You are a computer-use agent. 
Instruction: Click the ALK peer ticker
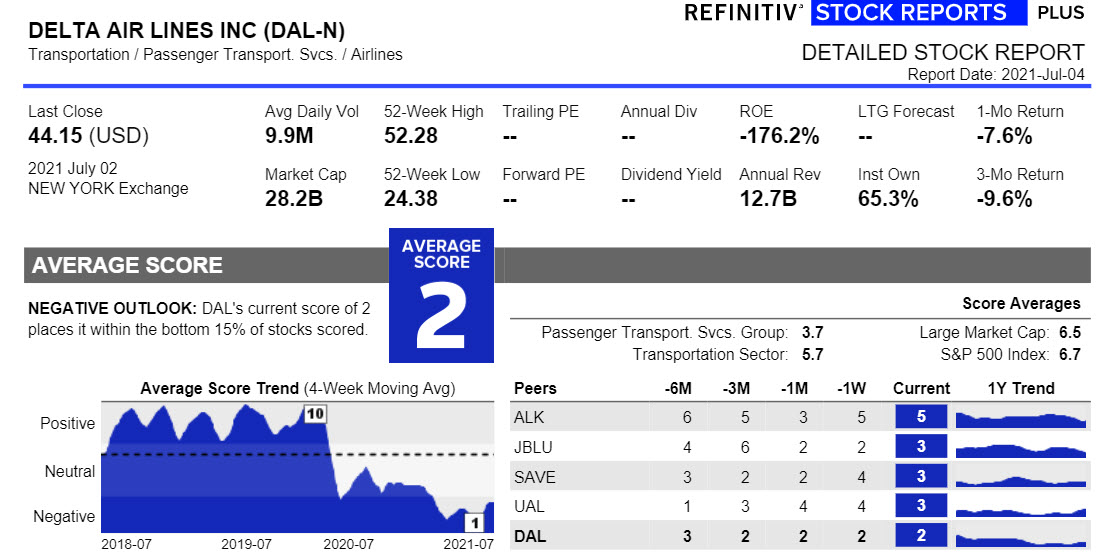coord(529,417)
